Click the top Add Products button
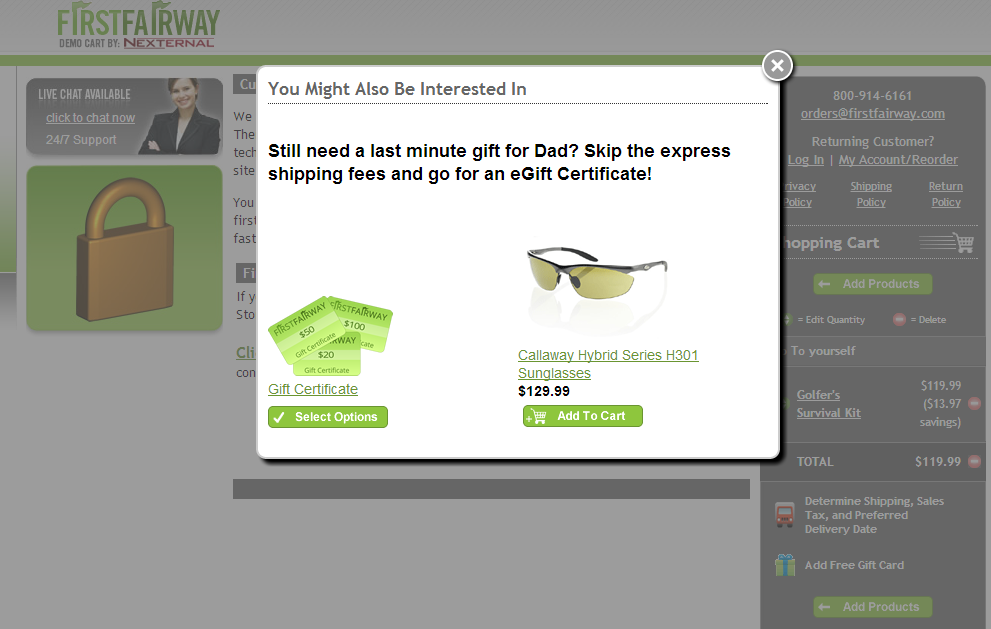 pos(872,284)
